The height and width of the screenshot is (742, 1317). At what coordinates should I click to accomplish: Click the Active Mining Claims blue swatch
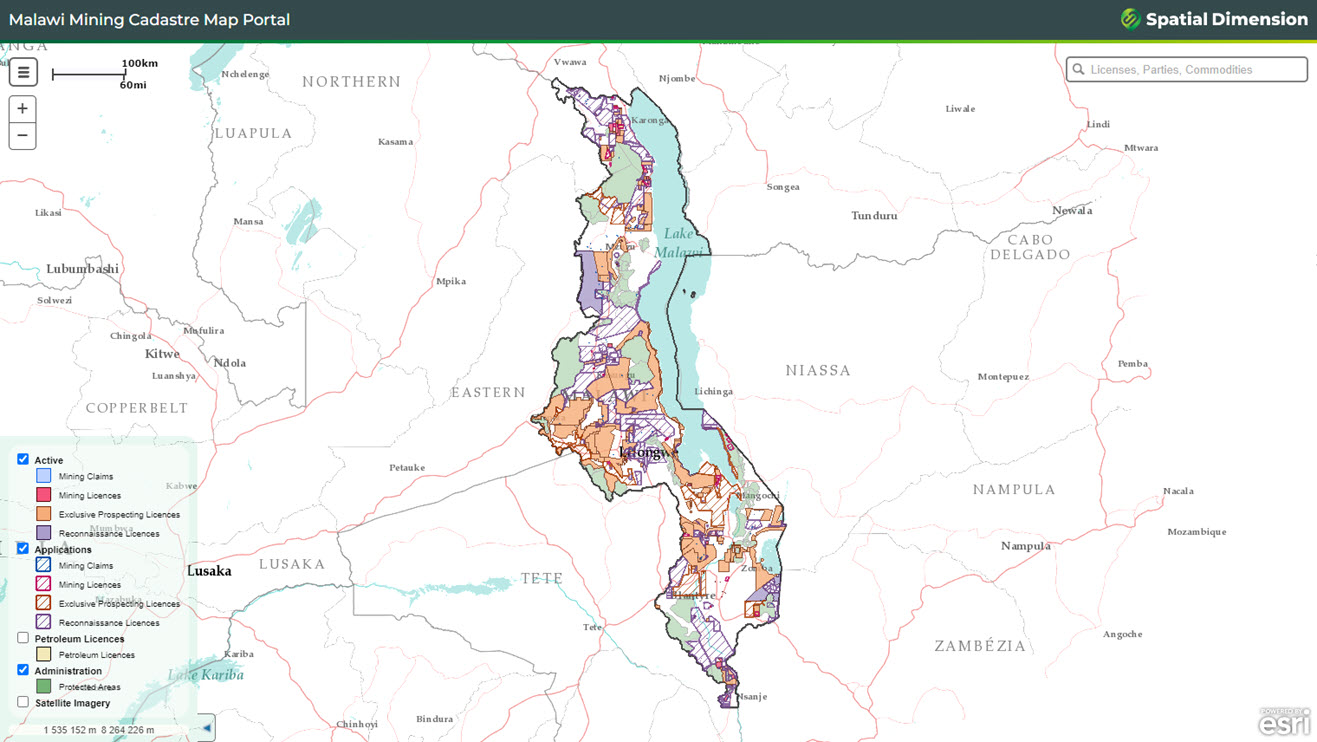[x=43, y=476]
